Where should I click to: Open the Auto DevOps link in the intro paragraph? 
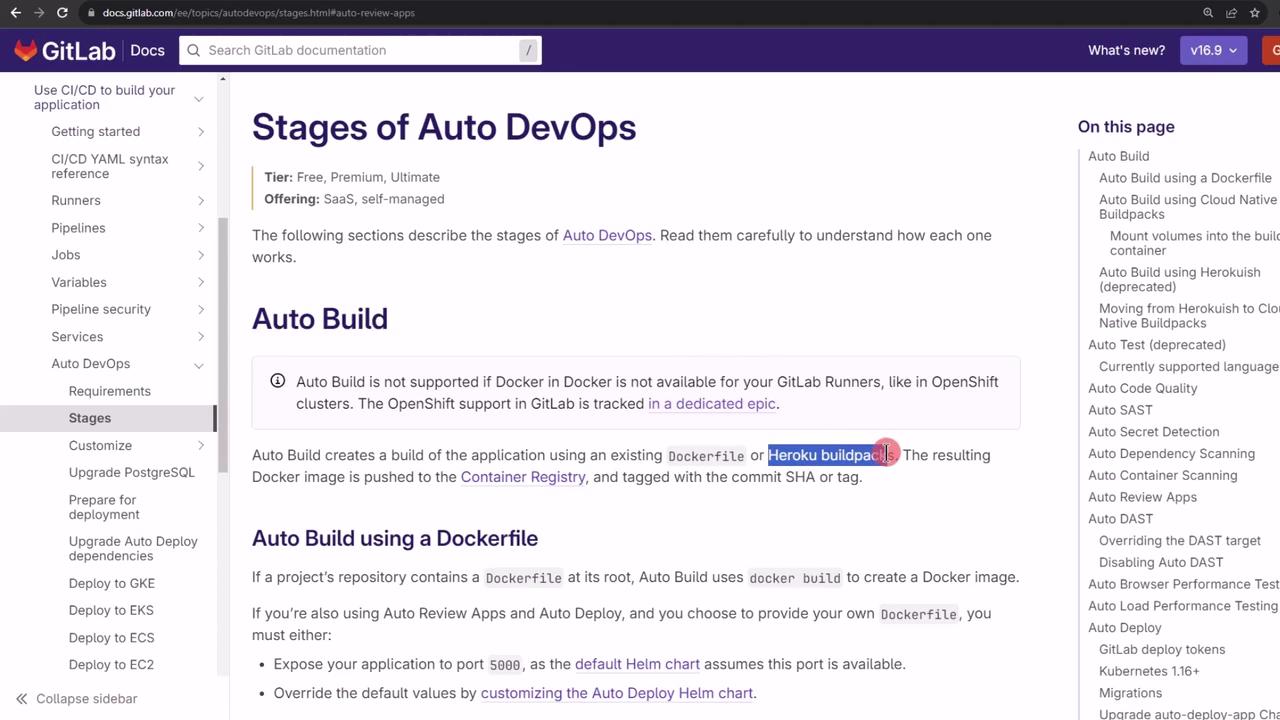pos(607,235)
